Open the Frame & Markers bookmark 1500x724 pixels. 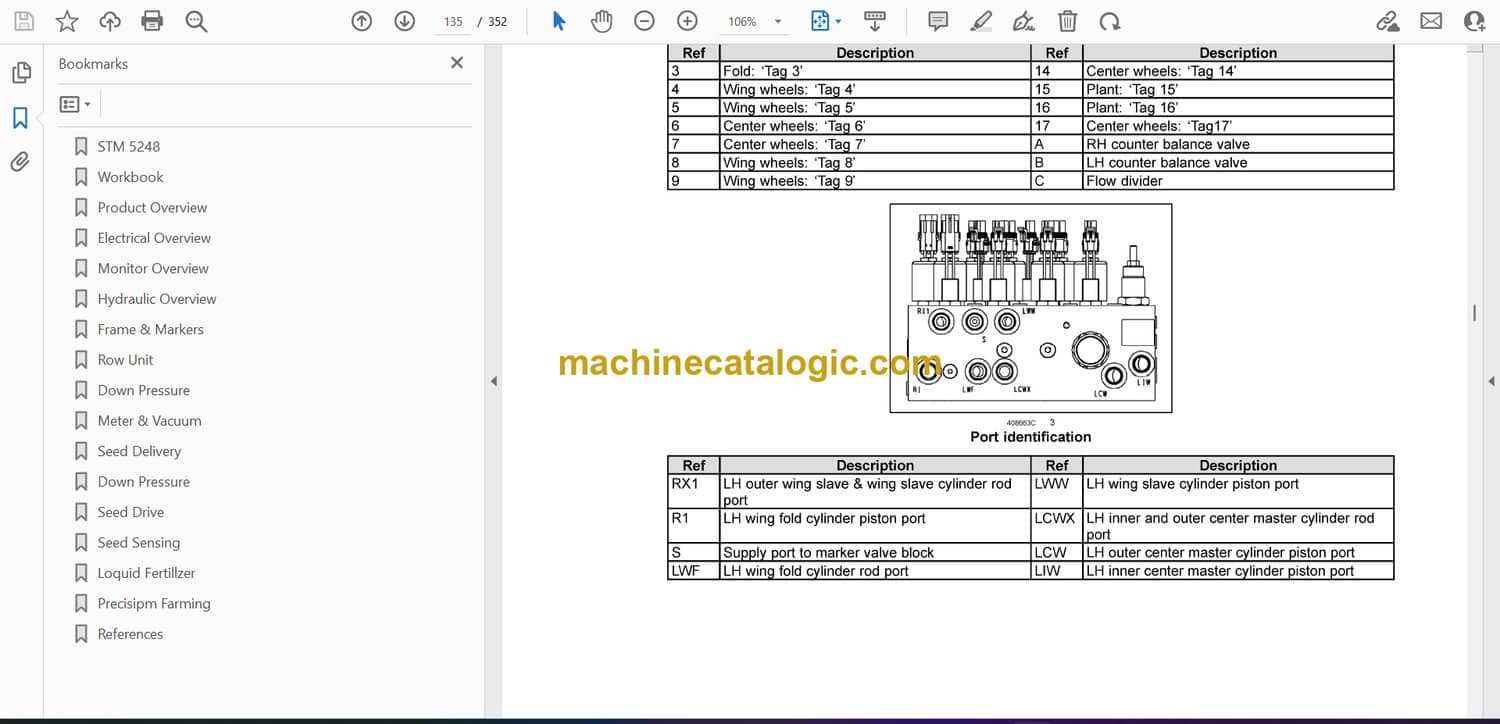pos(150,329)
